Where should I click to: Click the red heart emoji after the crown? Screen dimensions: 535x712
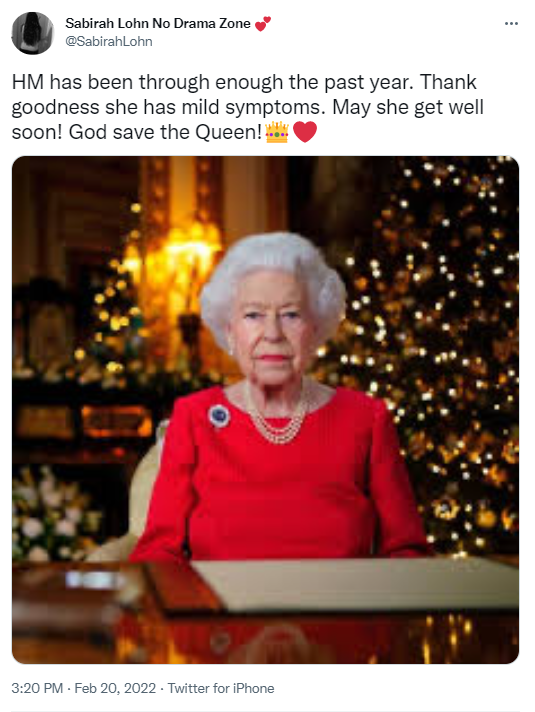pos(305,132)
